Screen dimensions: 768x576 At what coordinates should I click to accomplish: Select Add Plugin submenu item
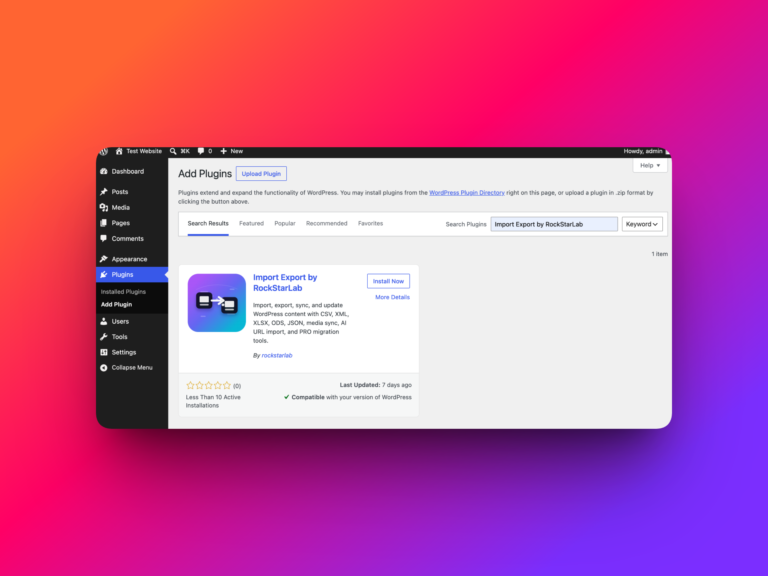click(116, 305)
